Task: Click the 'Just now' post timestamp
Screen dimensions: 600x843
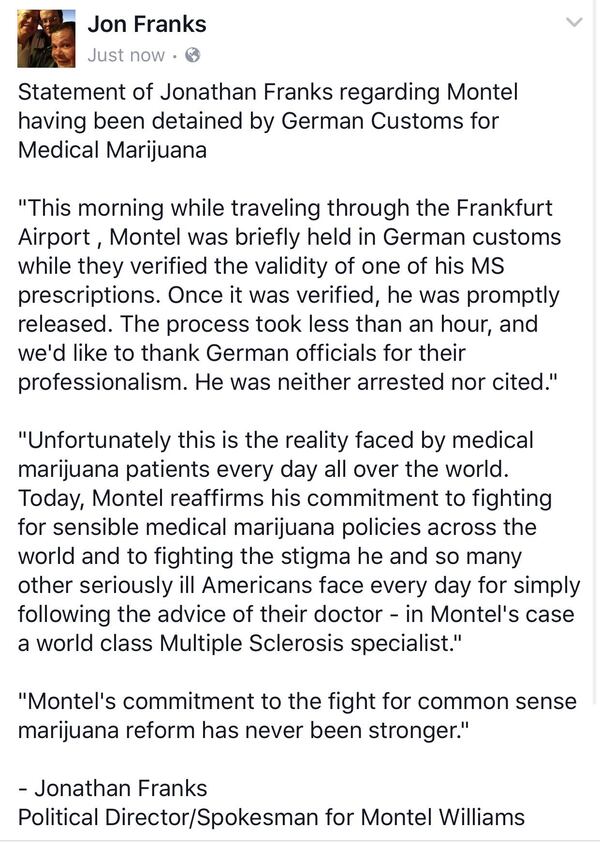Action: [x=126, y=55]
